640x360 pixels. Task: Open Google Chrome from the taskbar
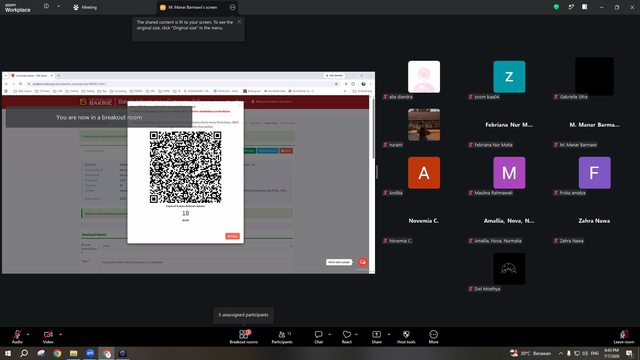click(57, 353)
